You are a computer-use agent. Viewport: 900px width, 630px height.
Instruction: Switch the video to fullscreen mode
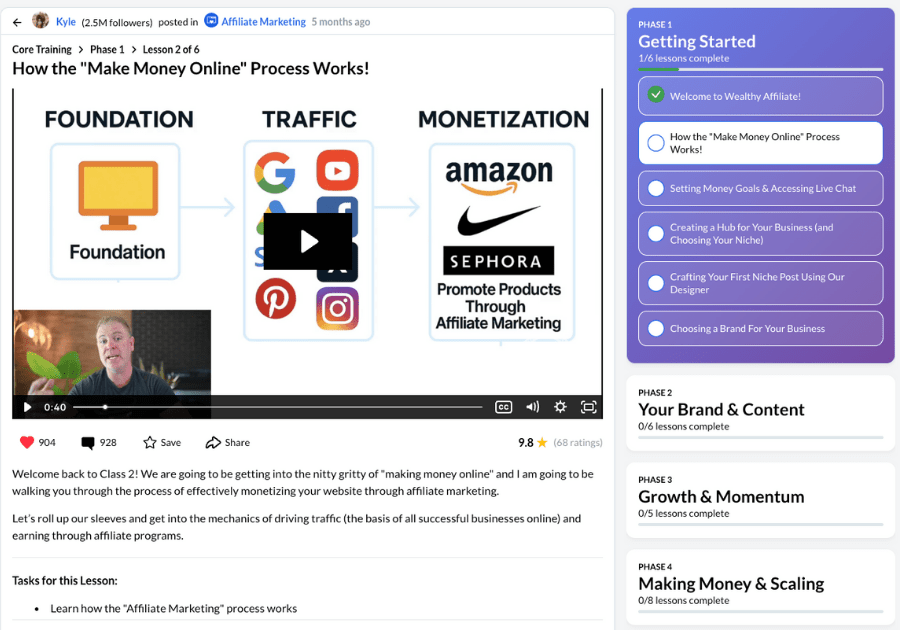(x=589, y=406)
